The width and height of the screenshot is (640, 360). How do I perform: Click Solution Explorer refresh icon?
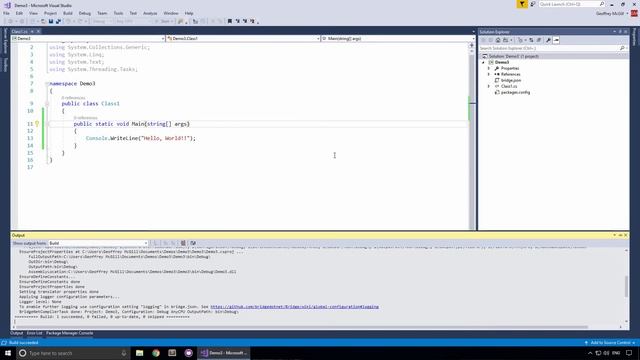[x=531, y=40]
